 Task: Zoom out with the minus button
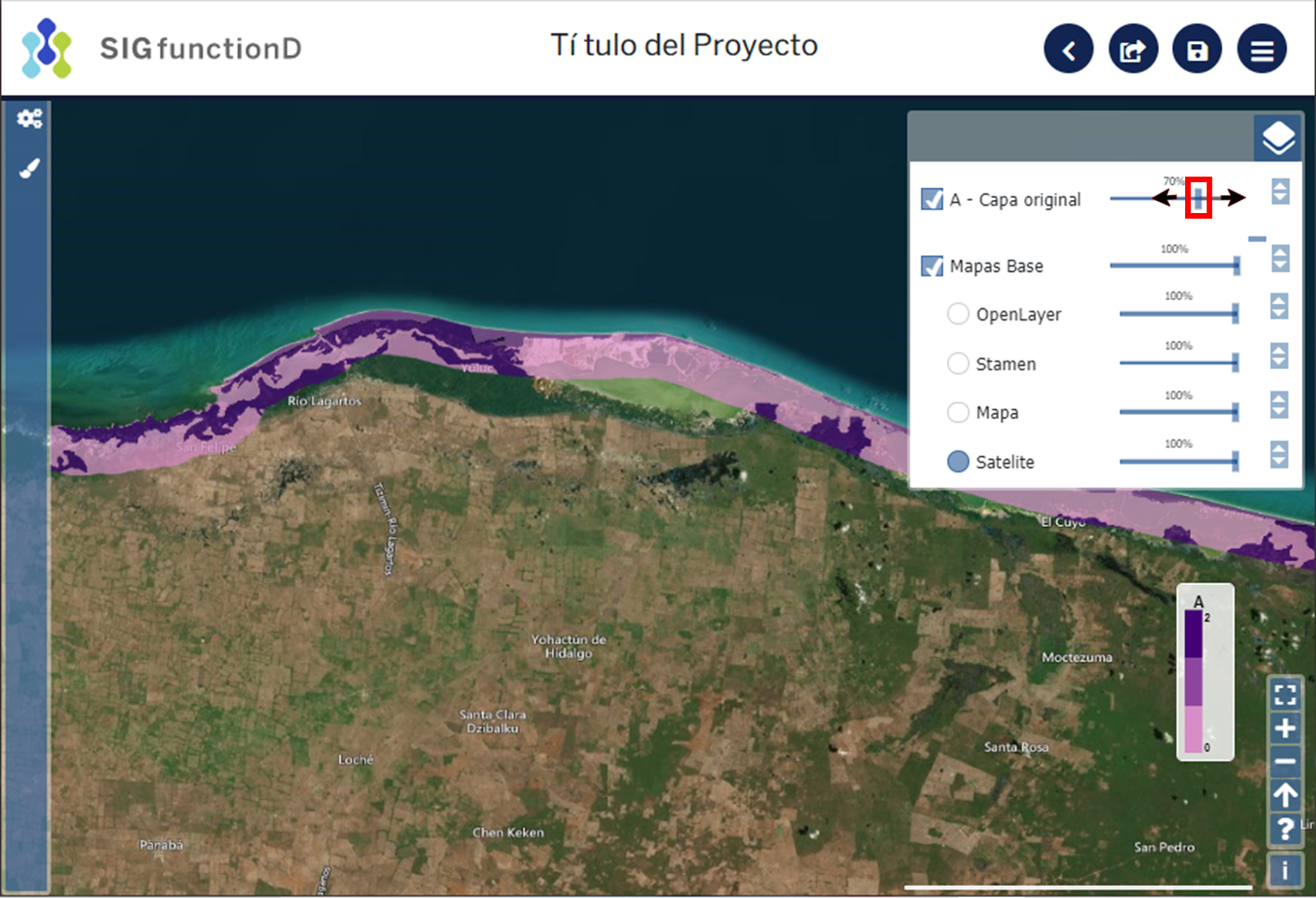[1285, 762]
